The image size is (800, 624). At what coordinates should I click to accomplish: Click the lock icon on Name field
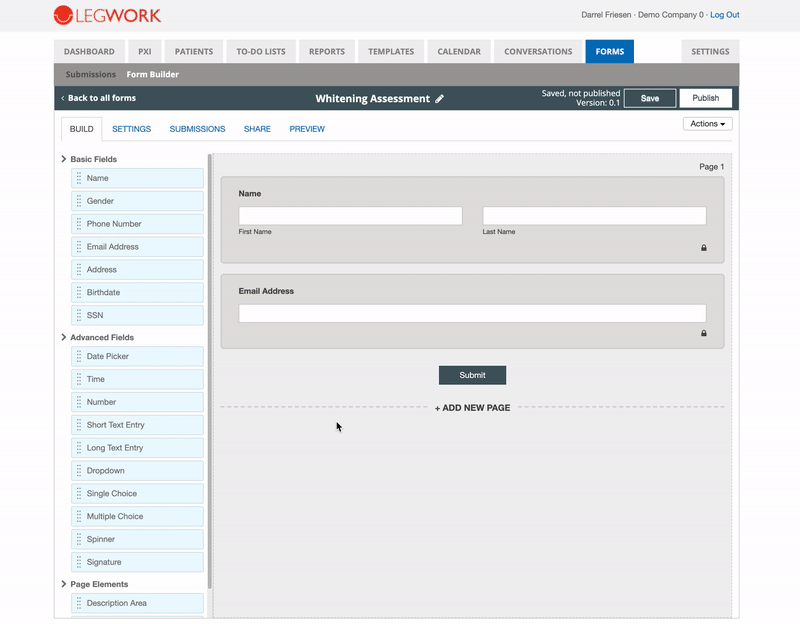coord(704,247)
